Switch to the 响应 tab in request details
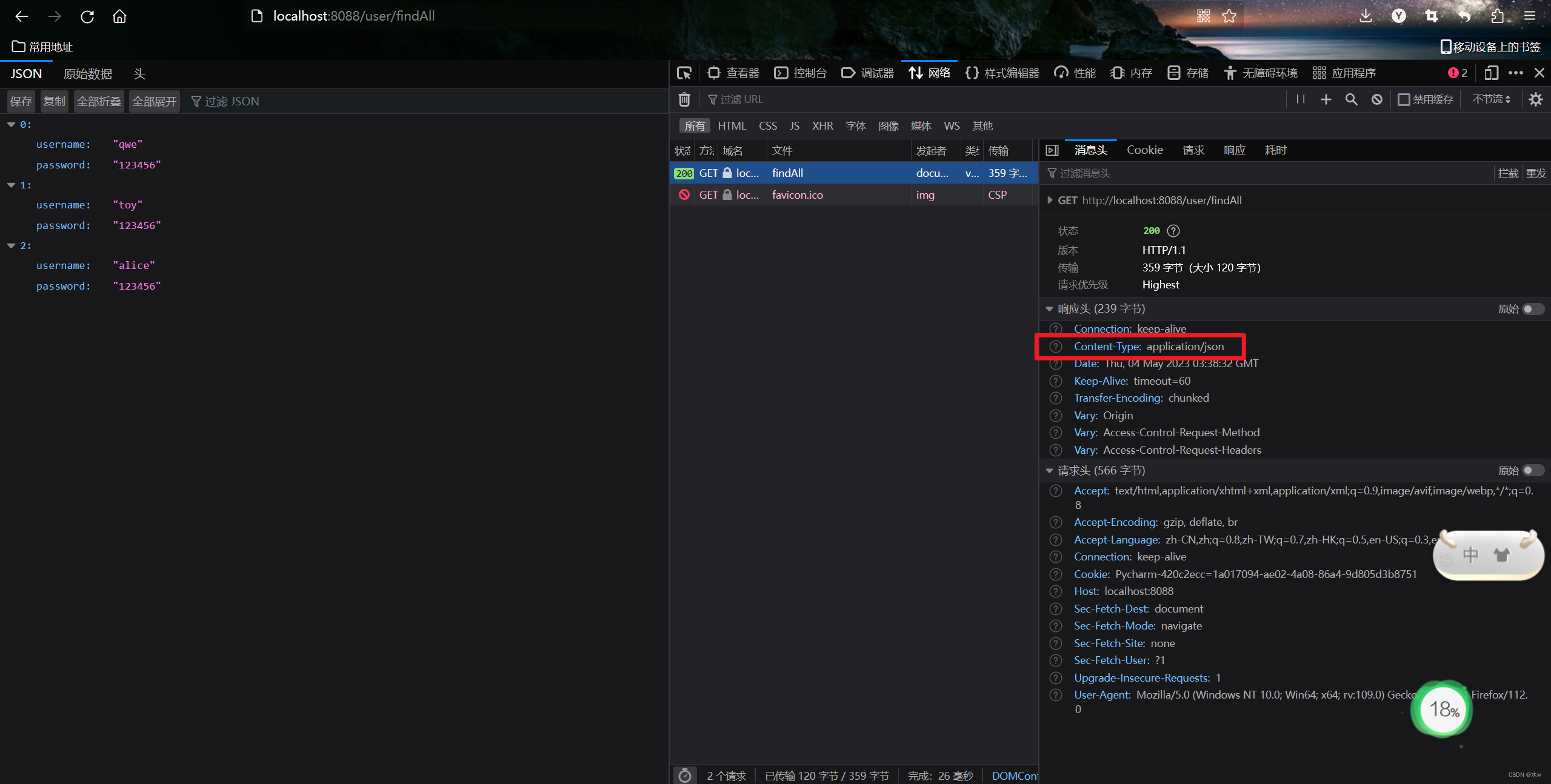This screenshot has height=784, width=1551. (1235, 150)
